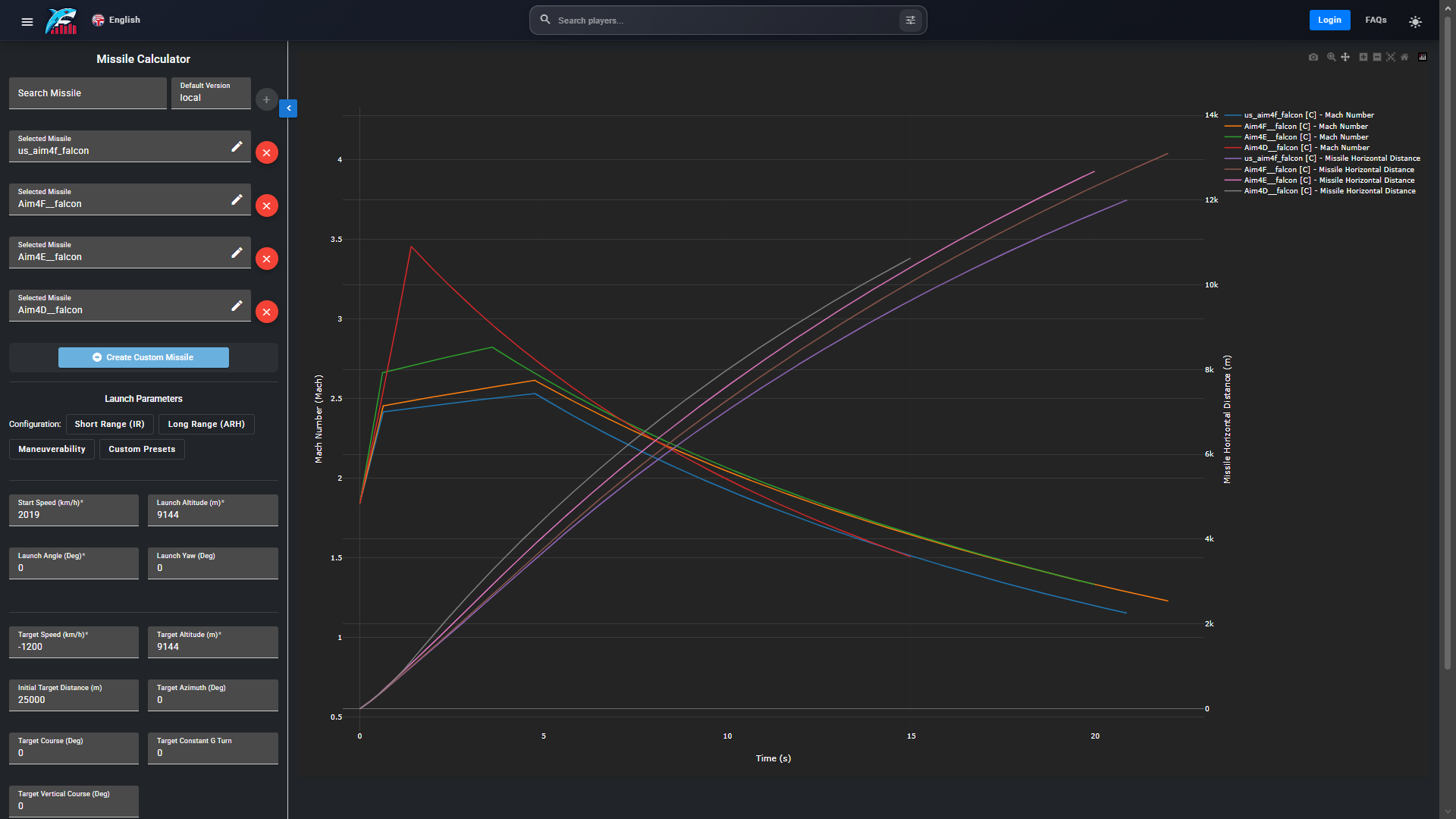Toggle light/dark theme sun icon
Viewport: 1456px width, 819px height.
[x=1415, y=21]
